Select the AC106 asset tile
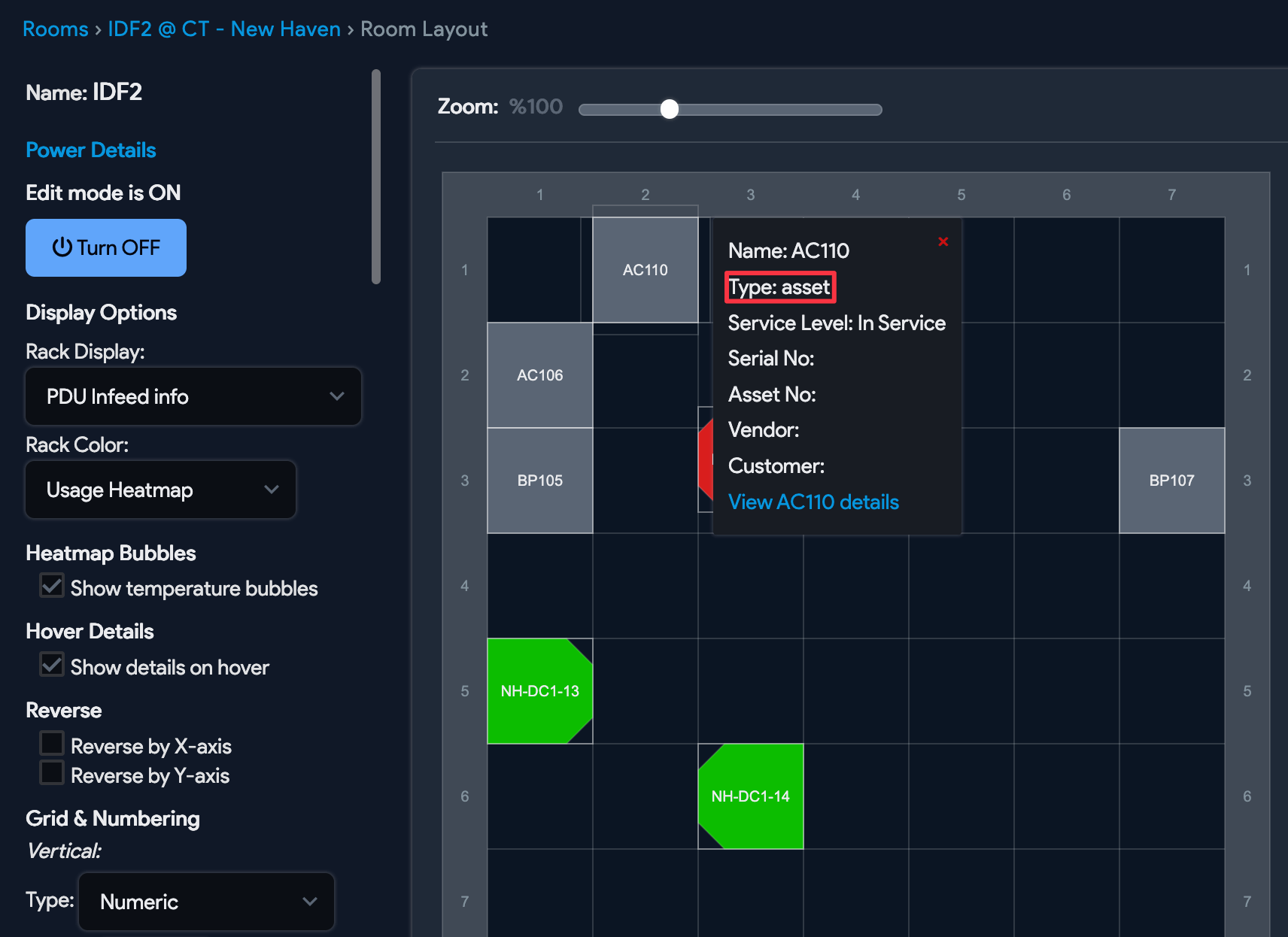 (539, 375)
